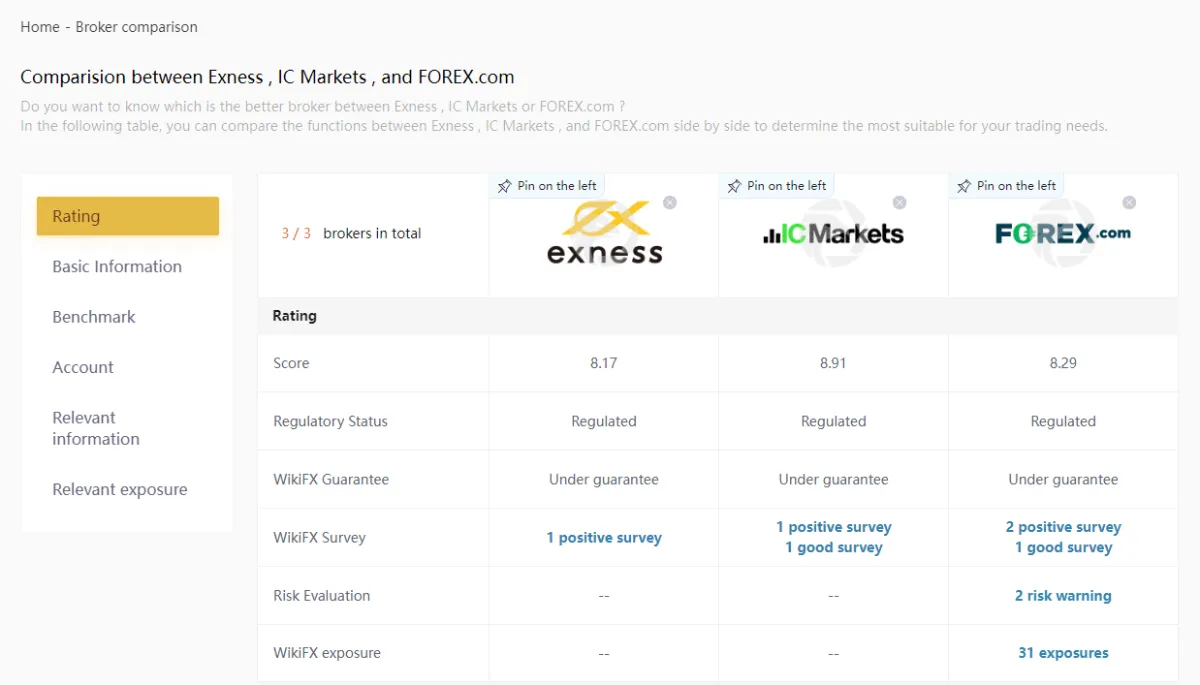
Task: Open FOREX.com 1 good survey link
Action: (1063, 547)
